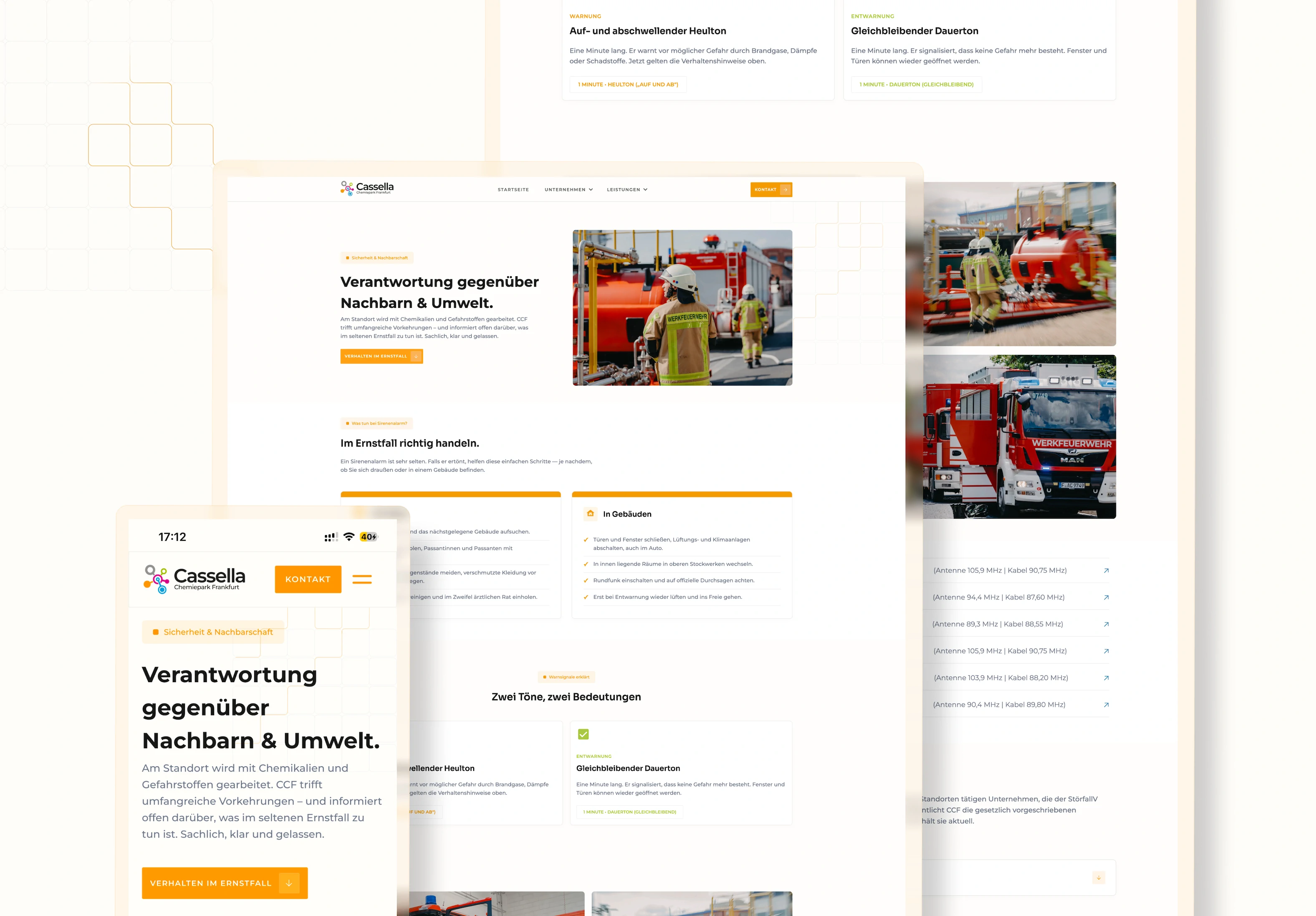1316x916 pixels.
Task: Click the Antenne 94,4 MHz | Kabel 87,60 MHz text
Action: click(998, 597)
